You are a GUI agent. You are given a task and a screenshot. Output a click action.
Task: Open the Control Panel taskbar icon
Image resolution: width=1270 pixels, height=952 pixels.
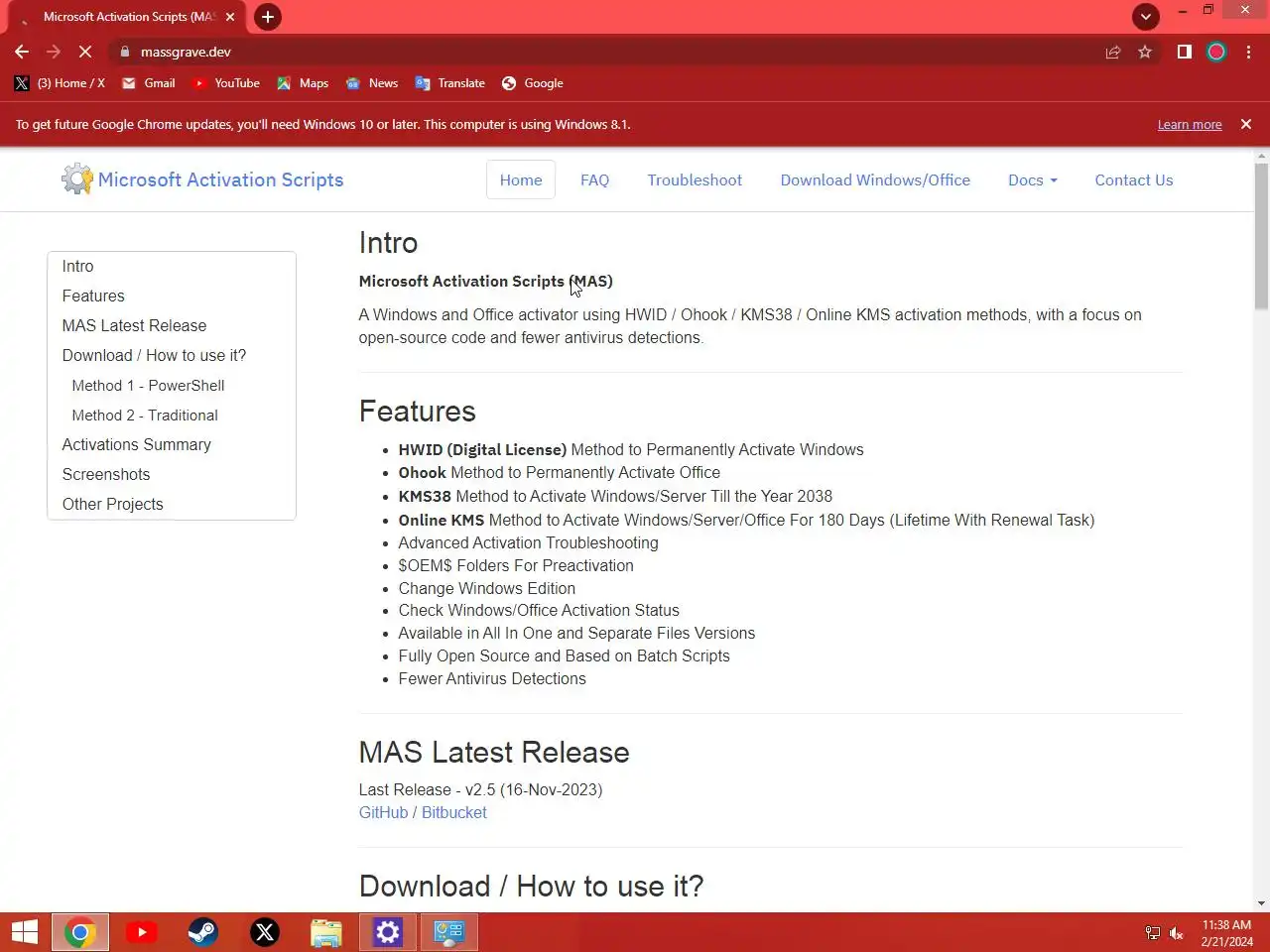click(x=449, y=932)
